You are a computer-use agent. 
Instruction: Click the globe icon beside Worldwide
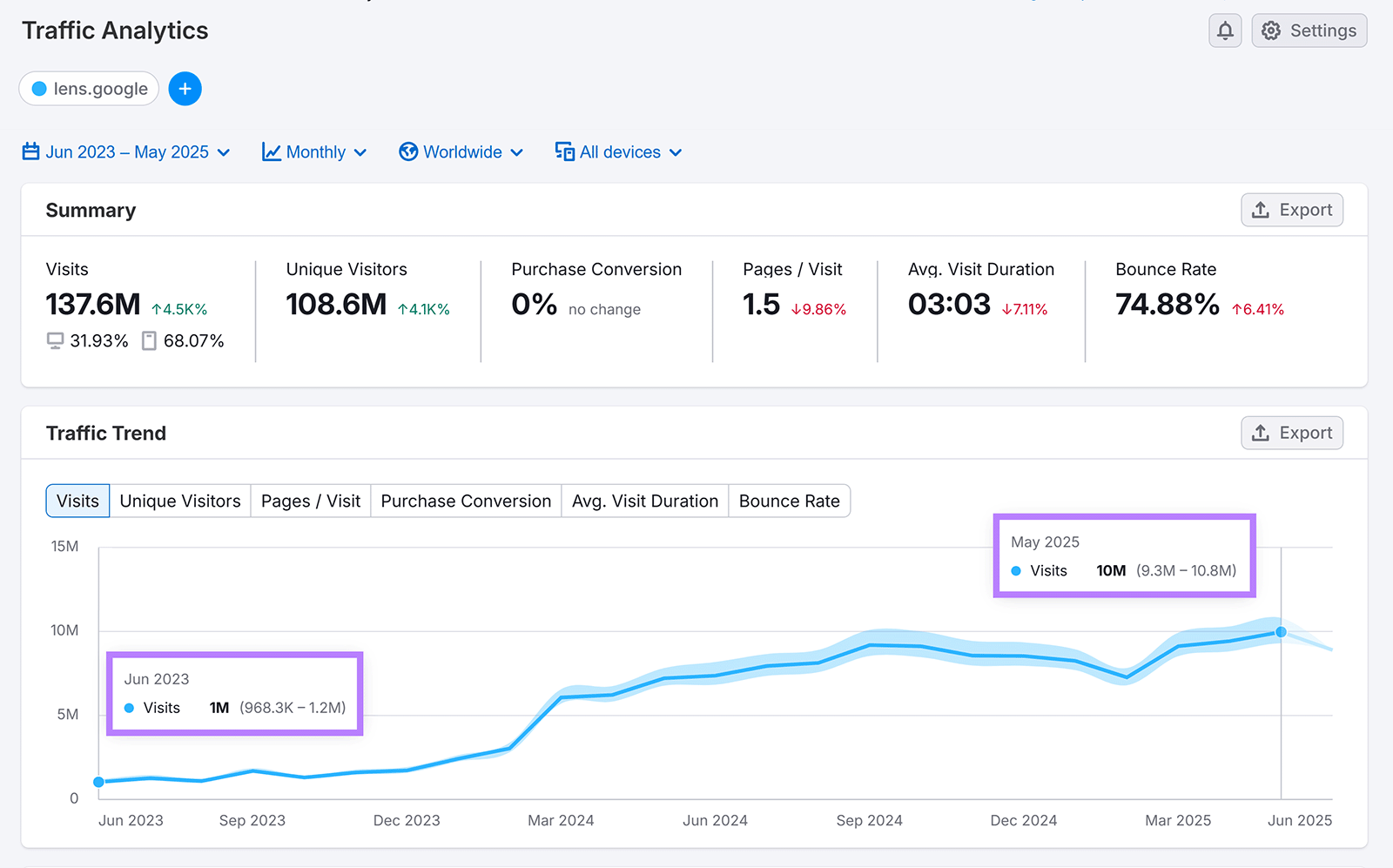[407, 151]
